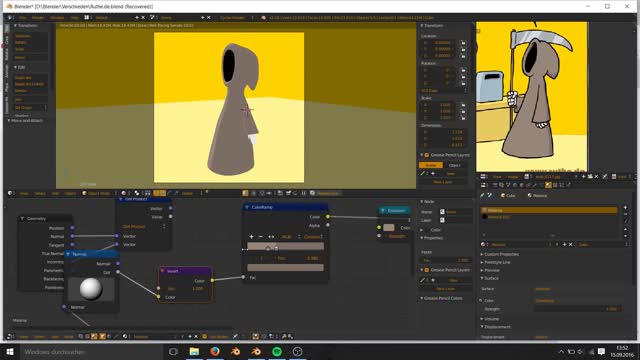Open the Object Mode dropdown in viewport header

(x=99, y=193)
